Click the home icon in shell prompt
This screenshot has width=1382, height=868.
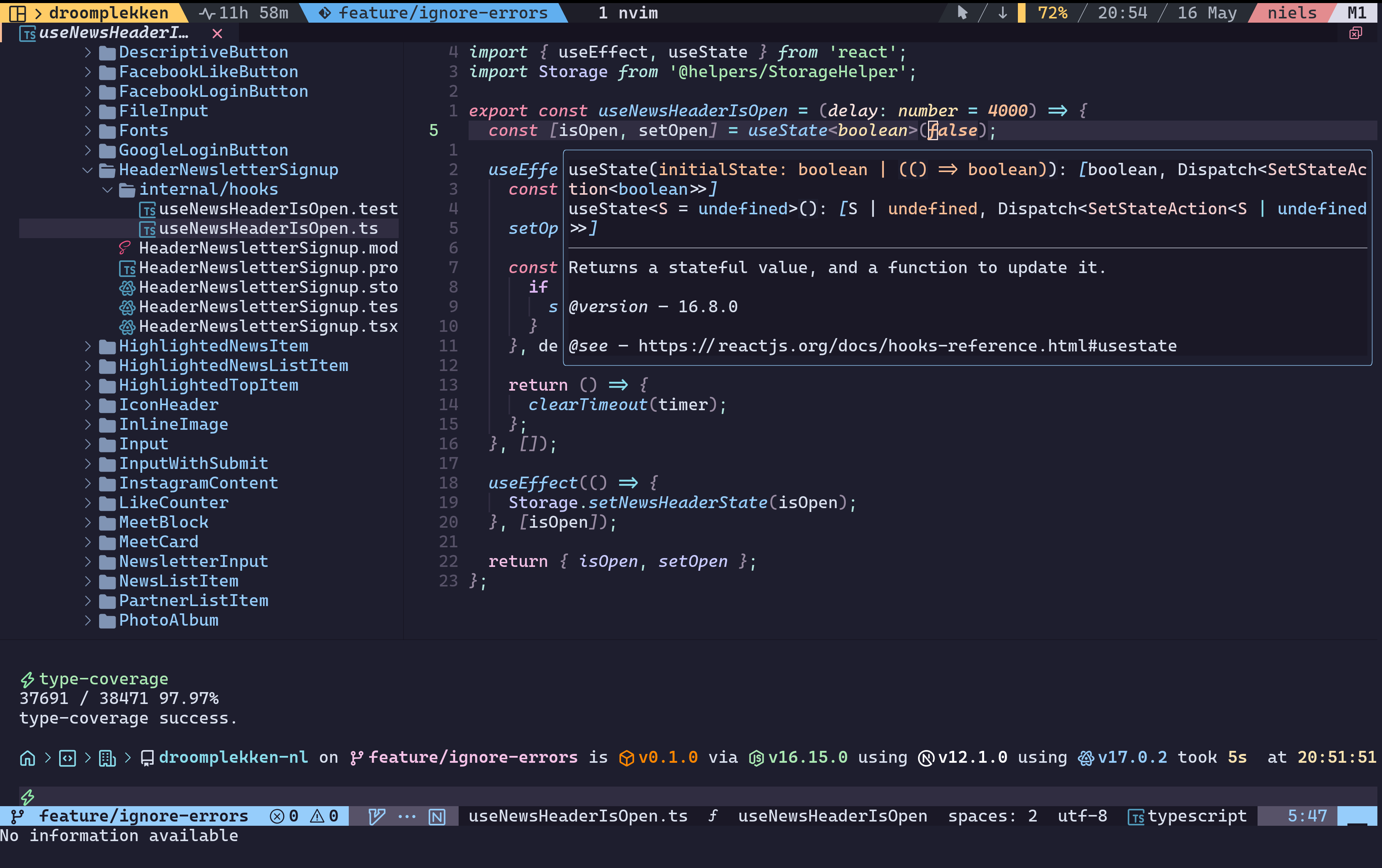coord(28,758)
